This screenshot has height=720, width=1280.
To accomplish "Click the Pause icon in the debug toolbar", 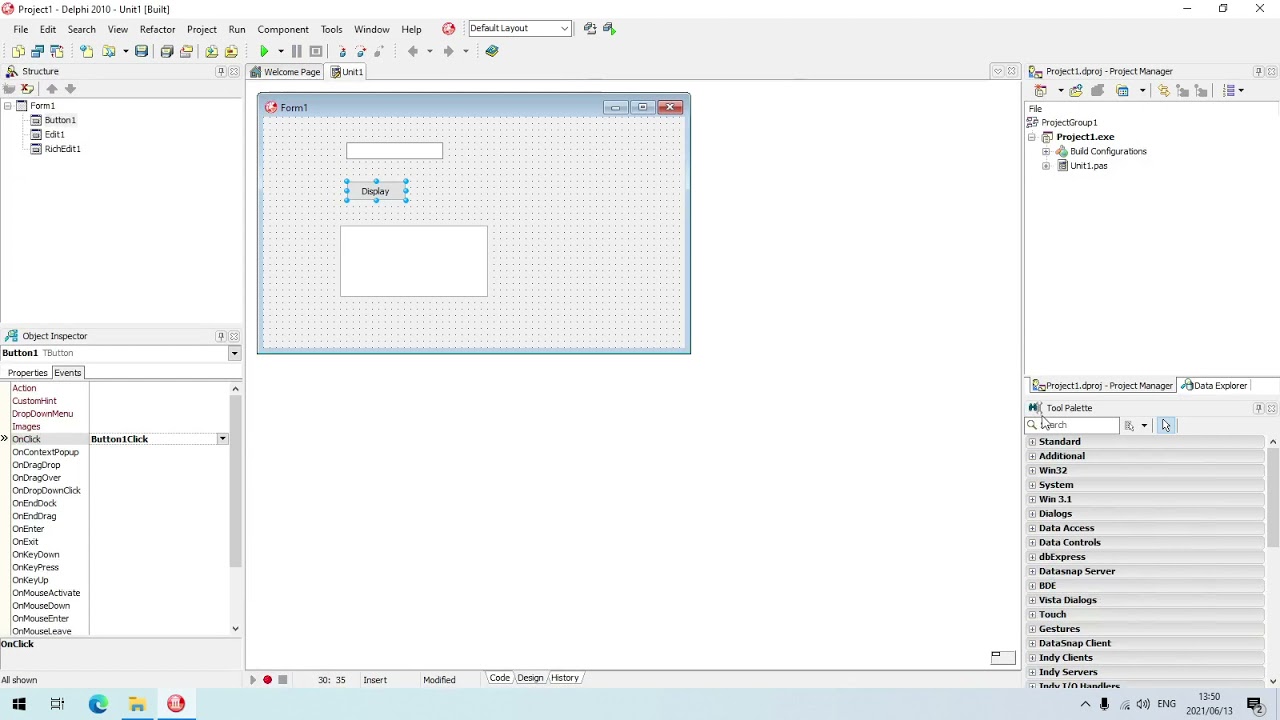I will (x=297, y=51).
